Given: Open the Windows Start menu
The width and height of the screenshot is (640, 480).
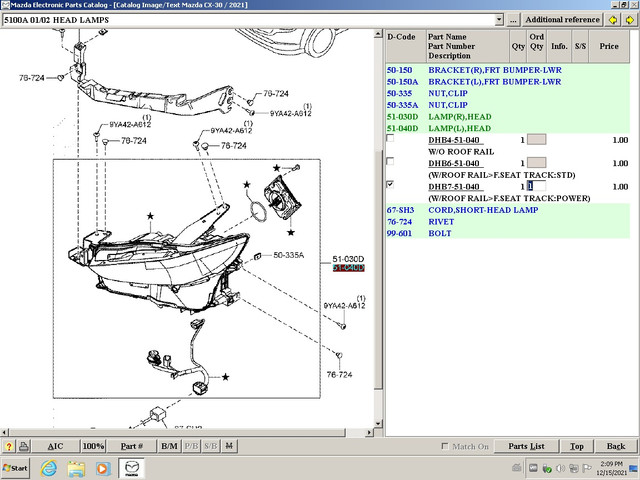Looking at the screenshot, I should point(15,468).
